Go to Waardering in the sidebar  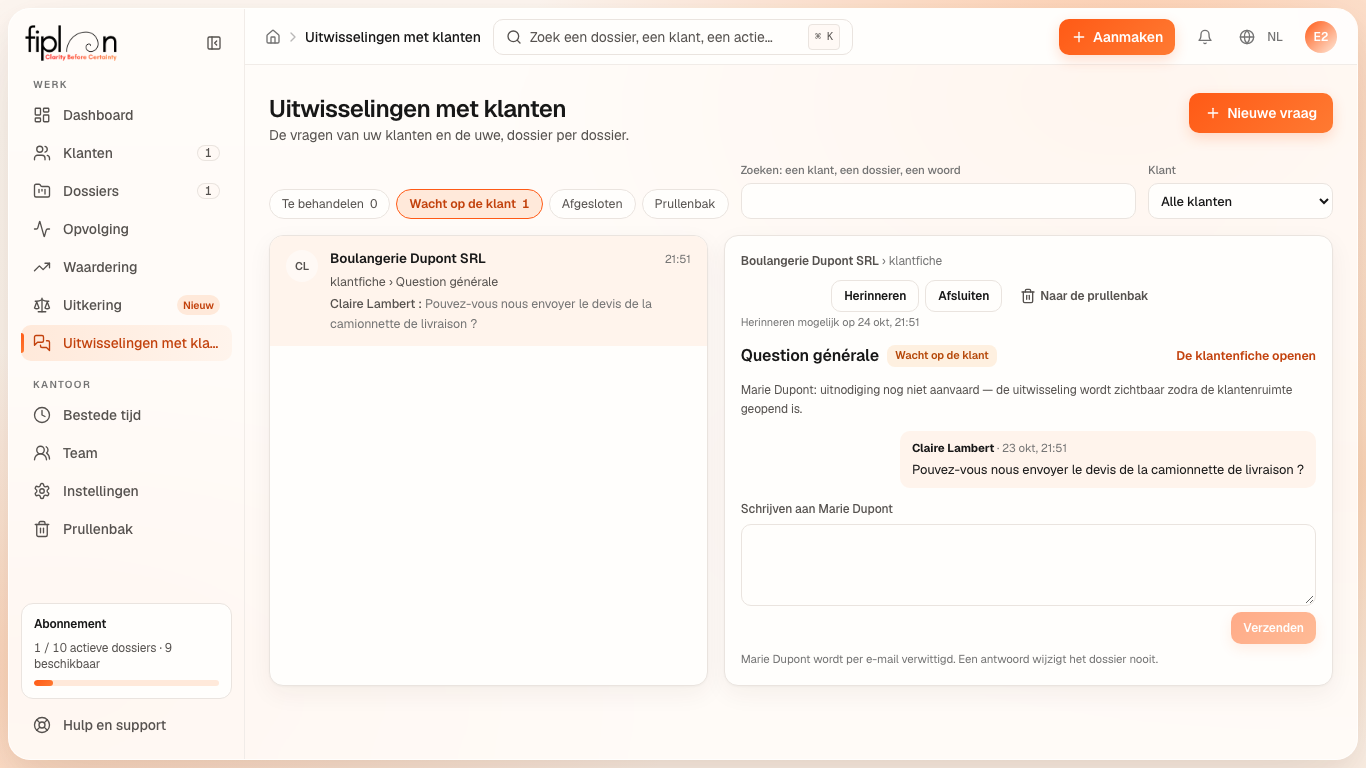(x=126, y=267)
